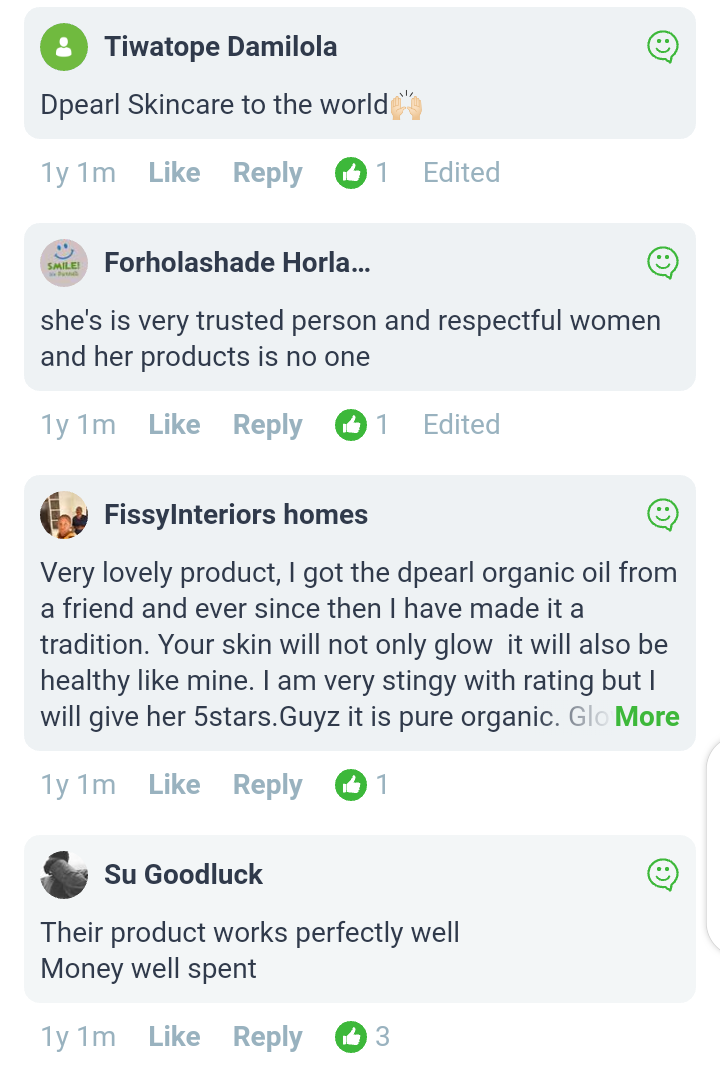Expand FissyInteriors comment with More

647,717
